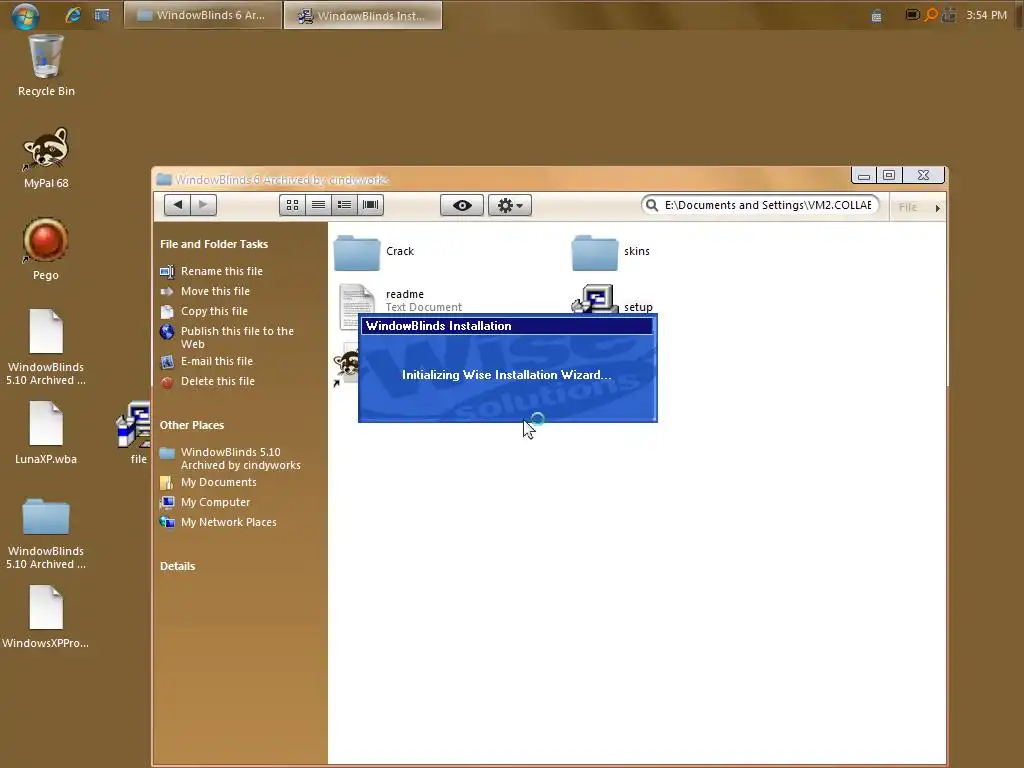This screenshot has height=768, width=1024.
Task: Select the WindowsXPPro... desktop file
Action: click(x=46, y=617)
